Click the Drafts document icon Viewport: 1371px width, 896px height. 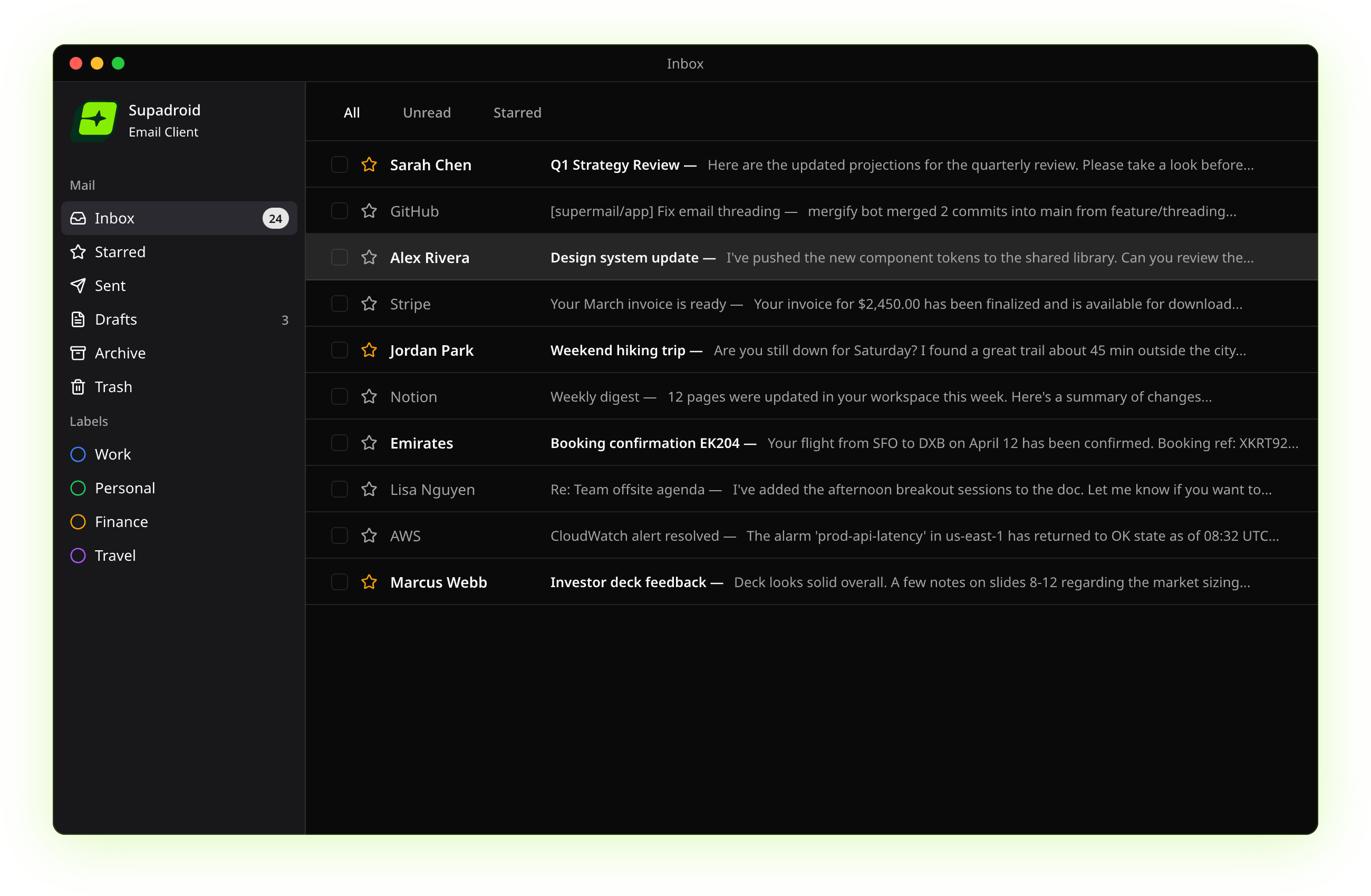coord(79,319)
